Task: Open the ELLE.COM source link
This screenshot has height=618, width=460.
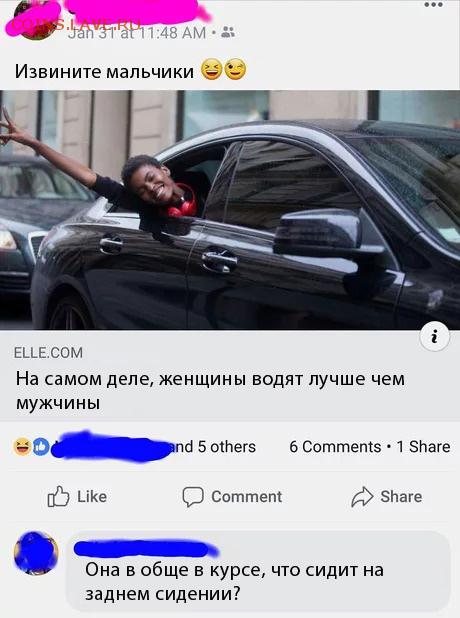Action: 48,352
